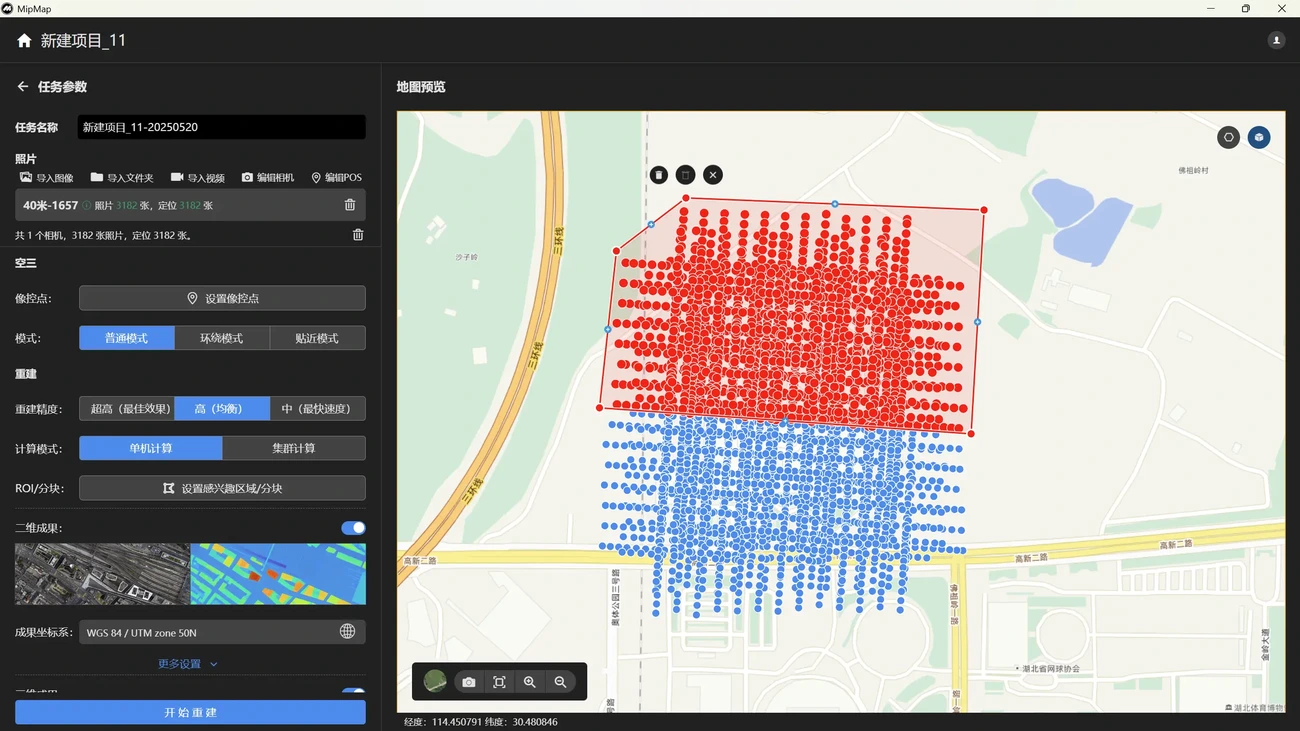
Task: Switch to 贴近模式 mode tab
Action: [x=317, y=338]
